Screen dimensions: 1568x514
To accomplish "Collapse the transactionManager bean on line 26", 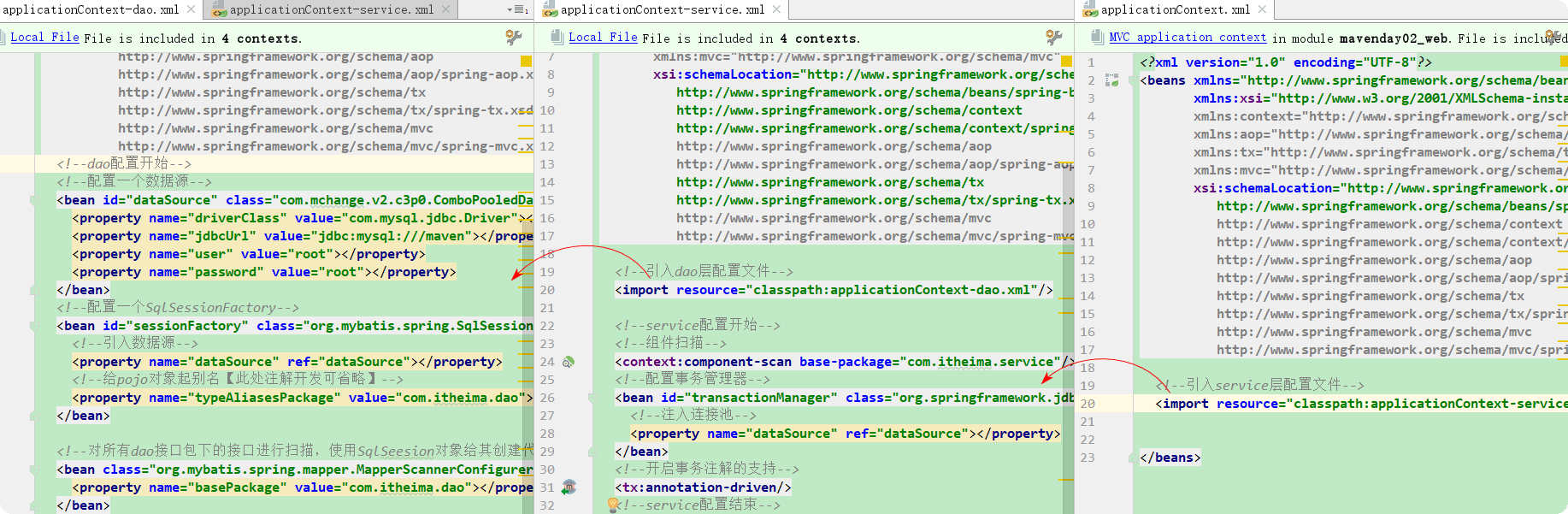I will click(x=592, y=398).
